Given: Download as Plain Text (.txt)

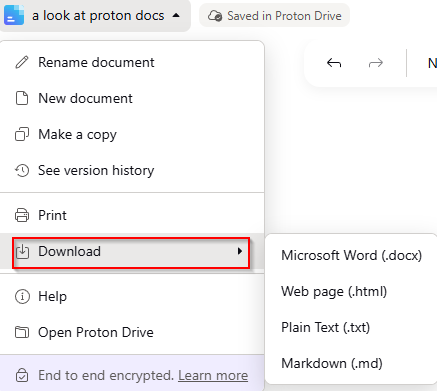Looking at the screenshot, I should [x=351, y=327].
